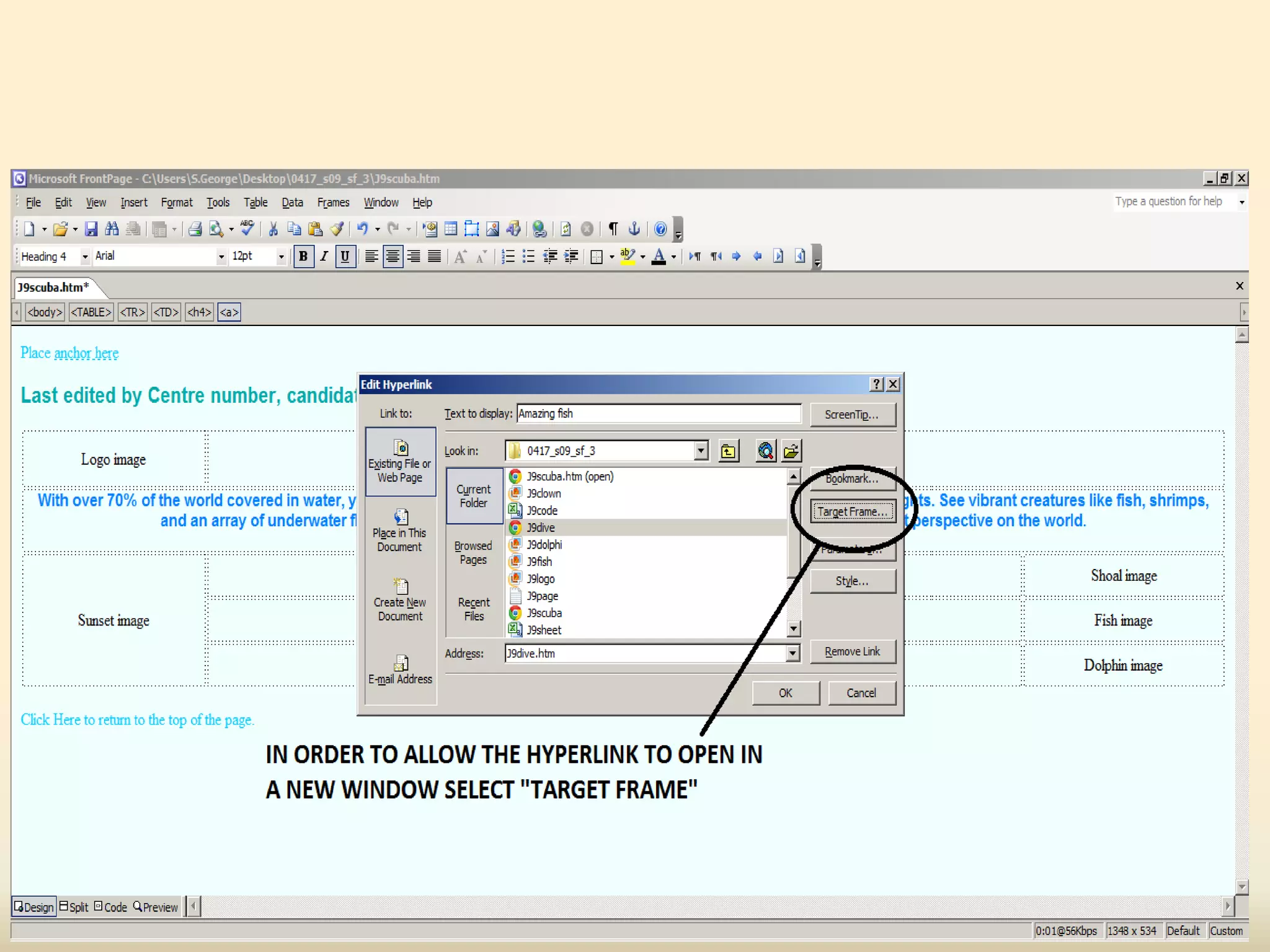The height and width of the screenshot is (952, 1270).
Task: Click the Insert Table toolbar icon
Action: coord(451,229)
